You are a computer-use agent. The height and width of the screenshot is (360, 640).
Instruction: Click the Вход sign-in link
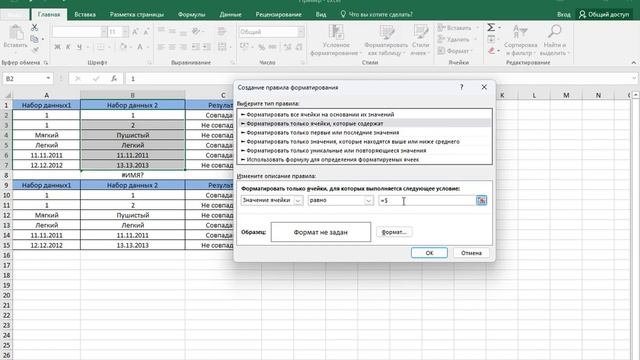564,14
